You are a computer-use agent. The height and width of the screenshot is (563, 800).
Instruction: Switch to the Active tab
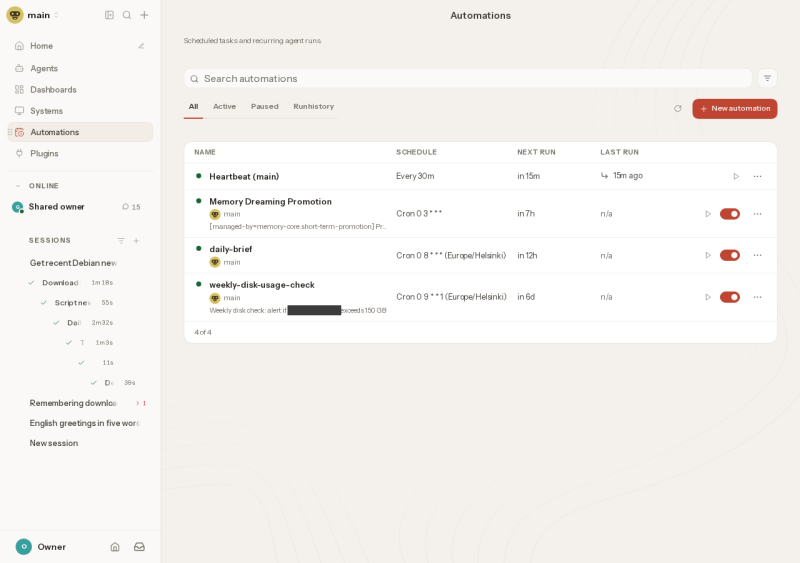click(224, 107)
